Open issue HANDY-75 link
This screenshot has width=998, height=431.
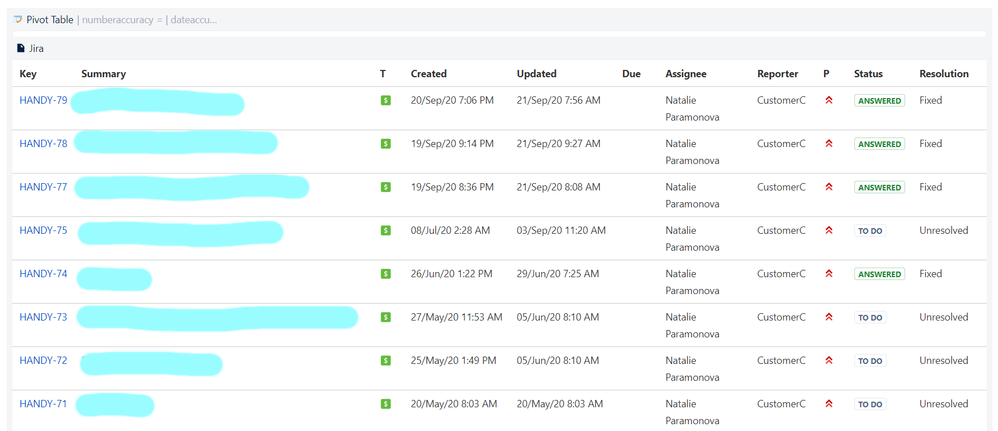43,230
